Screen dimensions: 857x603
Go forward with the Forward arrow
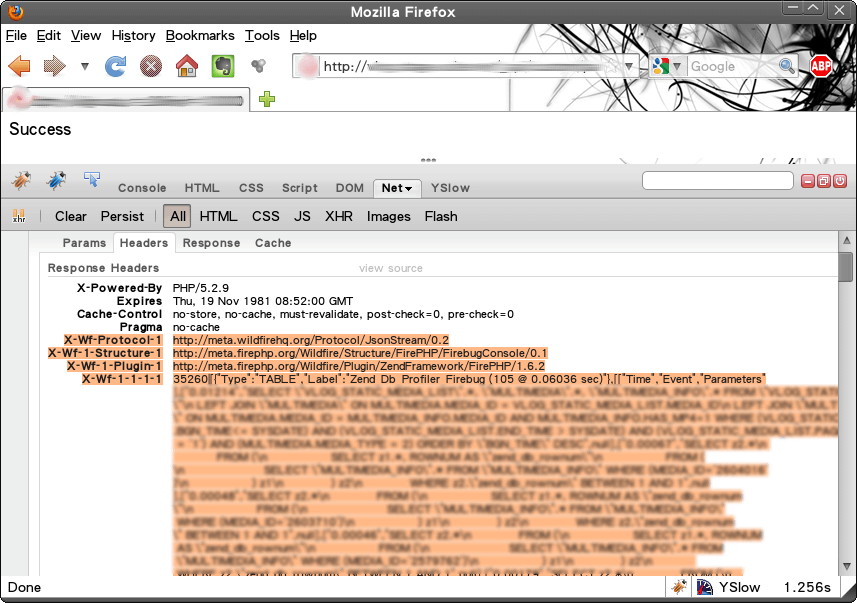pyautogui.click(x=54, y=66)
